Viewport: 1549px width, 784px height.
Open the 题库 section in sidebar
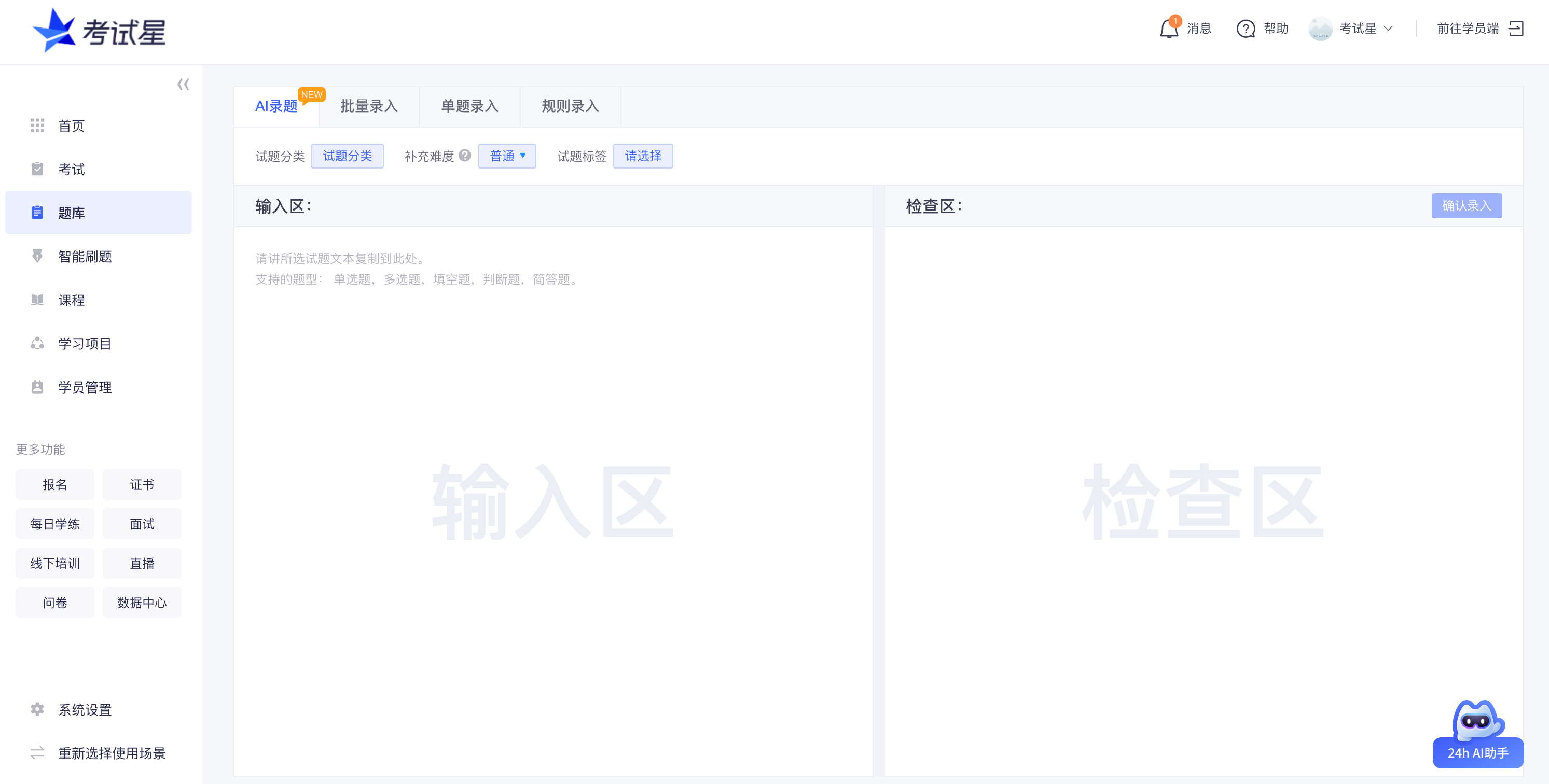click(72, 212)
